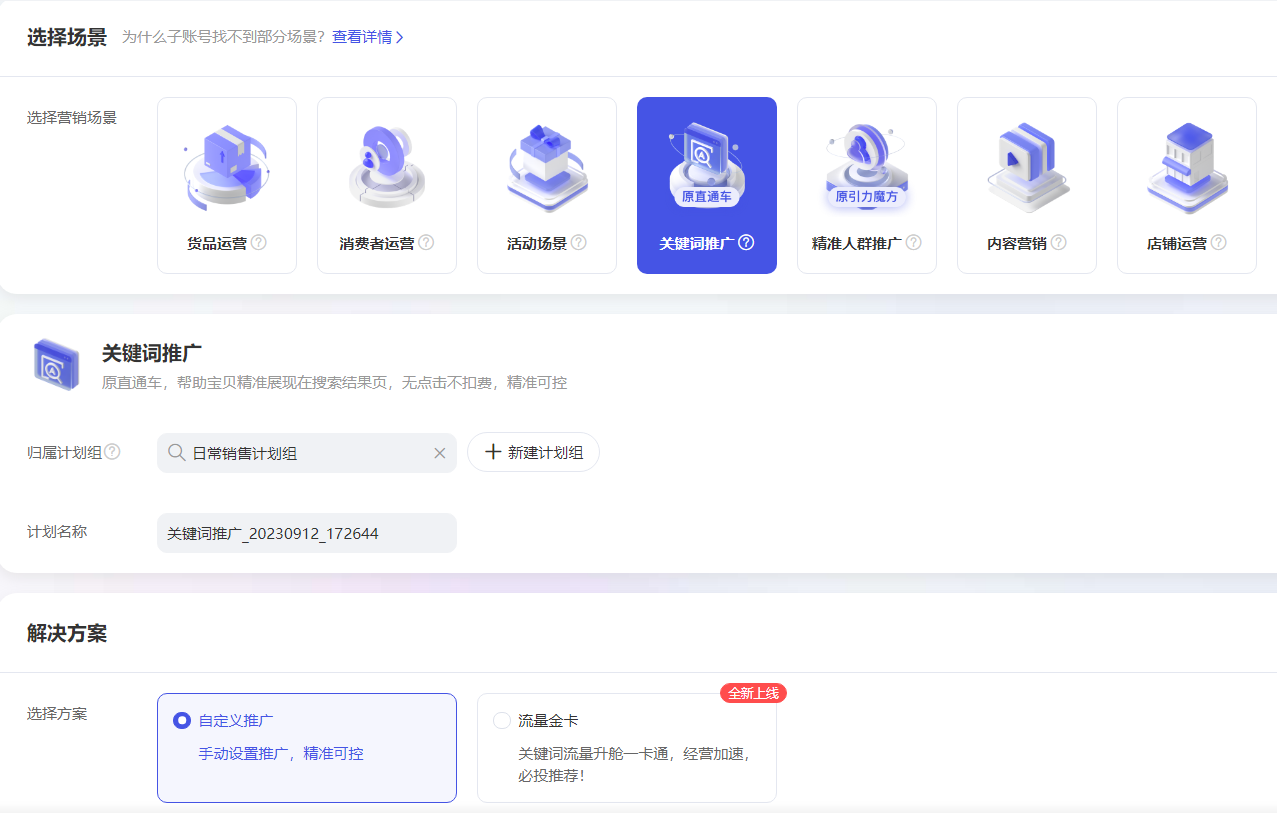Viewport: 1277px width, 815px height.
Task: Choose the 流量金卡 solution card
Action: 627,748
